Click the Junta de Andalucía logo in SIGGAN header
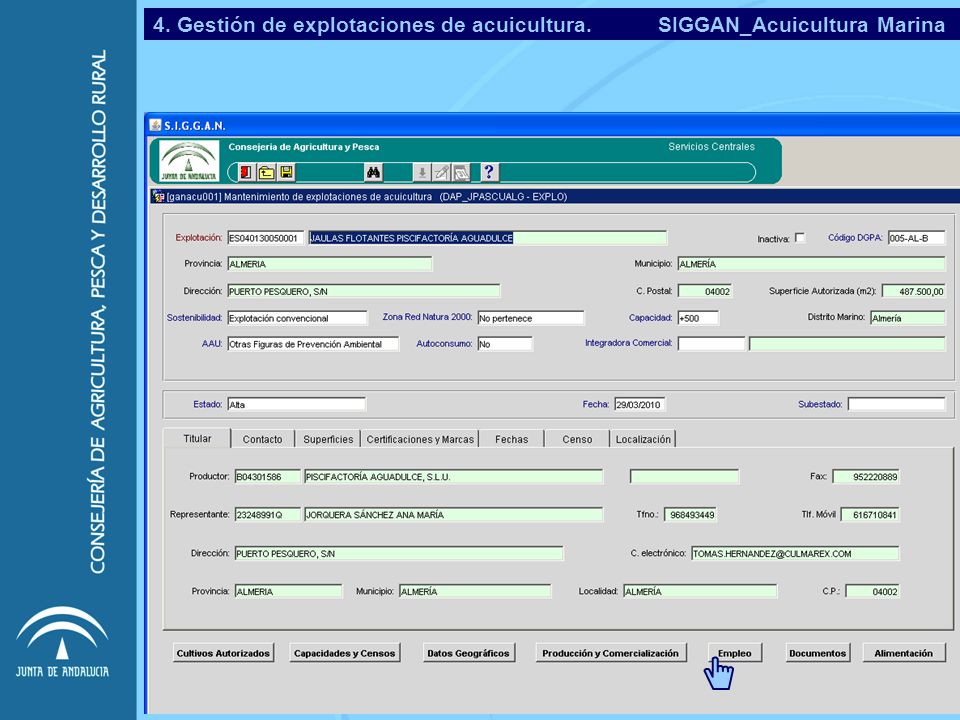 point(189,161)
